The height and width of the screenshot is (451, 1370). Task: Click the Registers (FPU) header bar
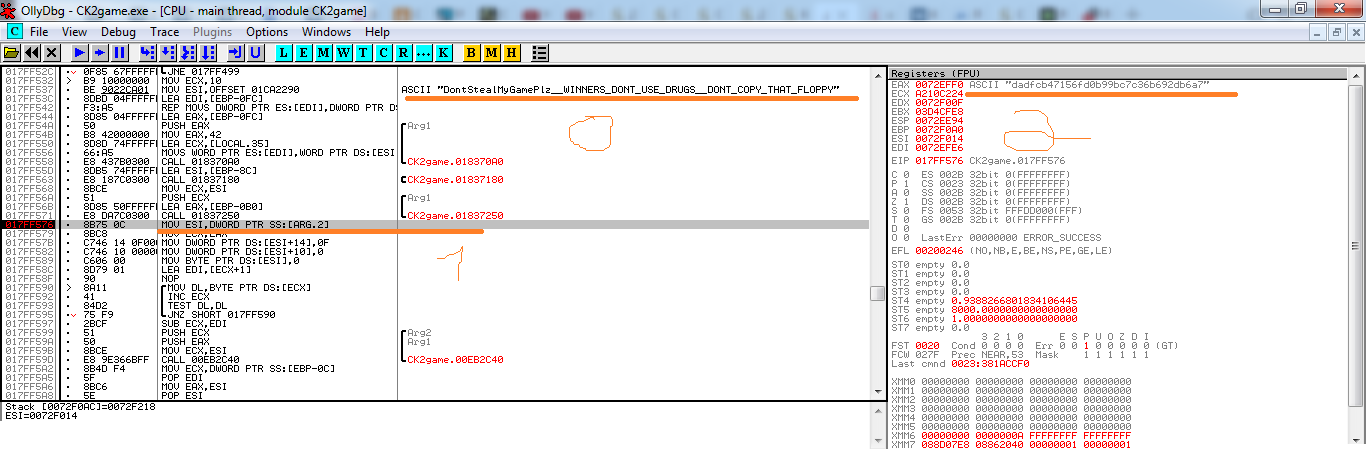1120,74
